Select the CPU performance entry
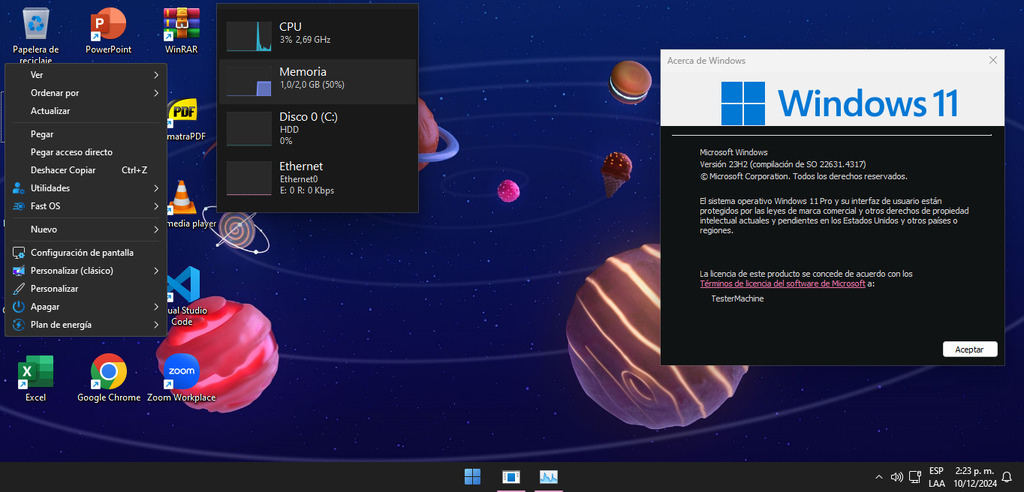 (x=317, y=33)
